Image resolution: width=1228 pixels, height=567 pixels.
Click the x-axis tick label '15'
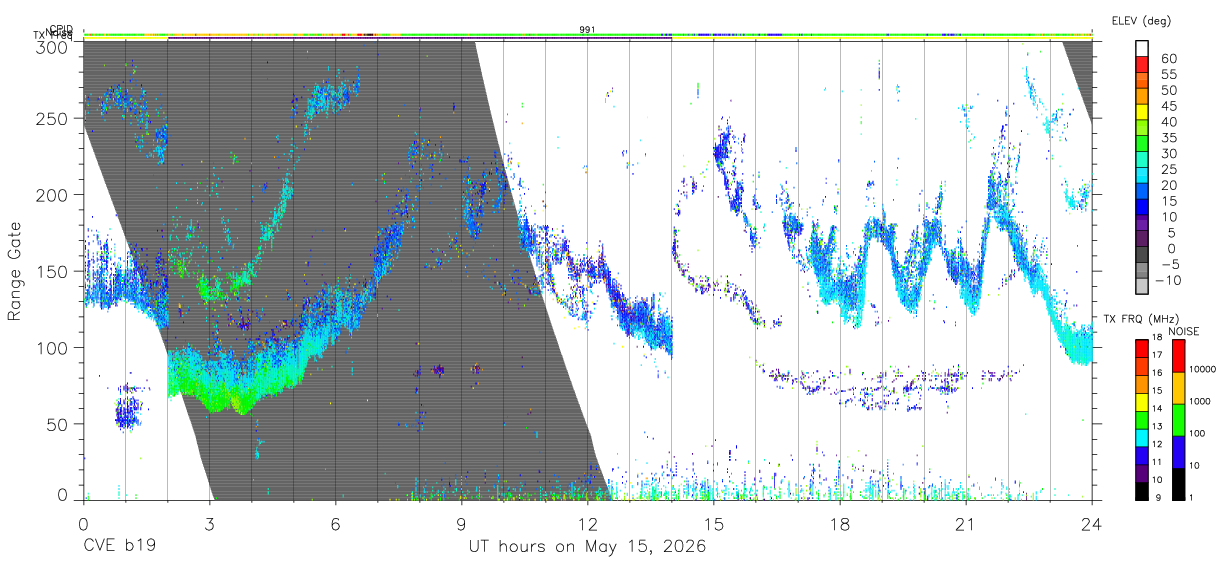[x=714, y=524]
